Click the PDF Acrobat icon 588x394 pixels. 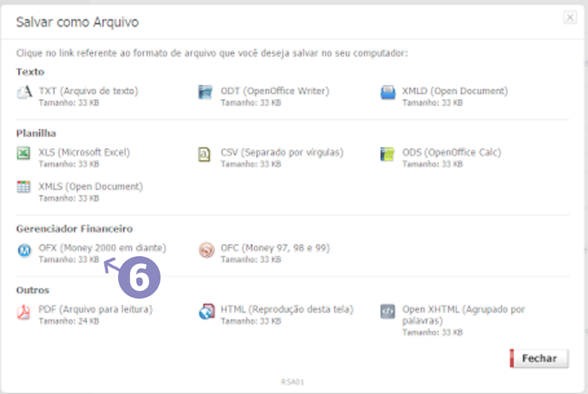[x=24, y=312]
